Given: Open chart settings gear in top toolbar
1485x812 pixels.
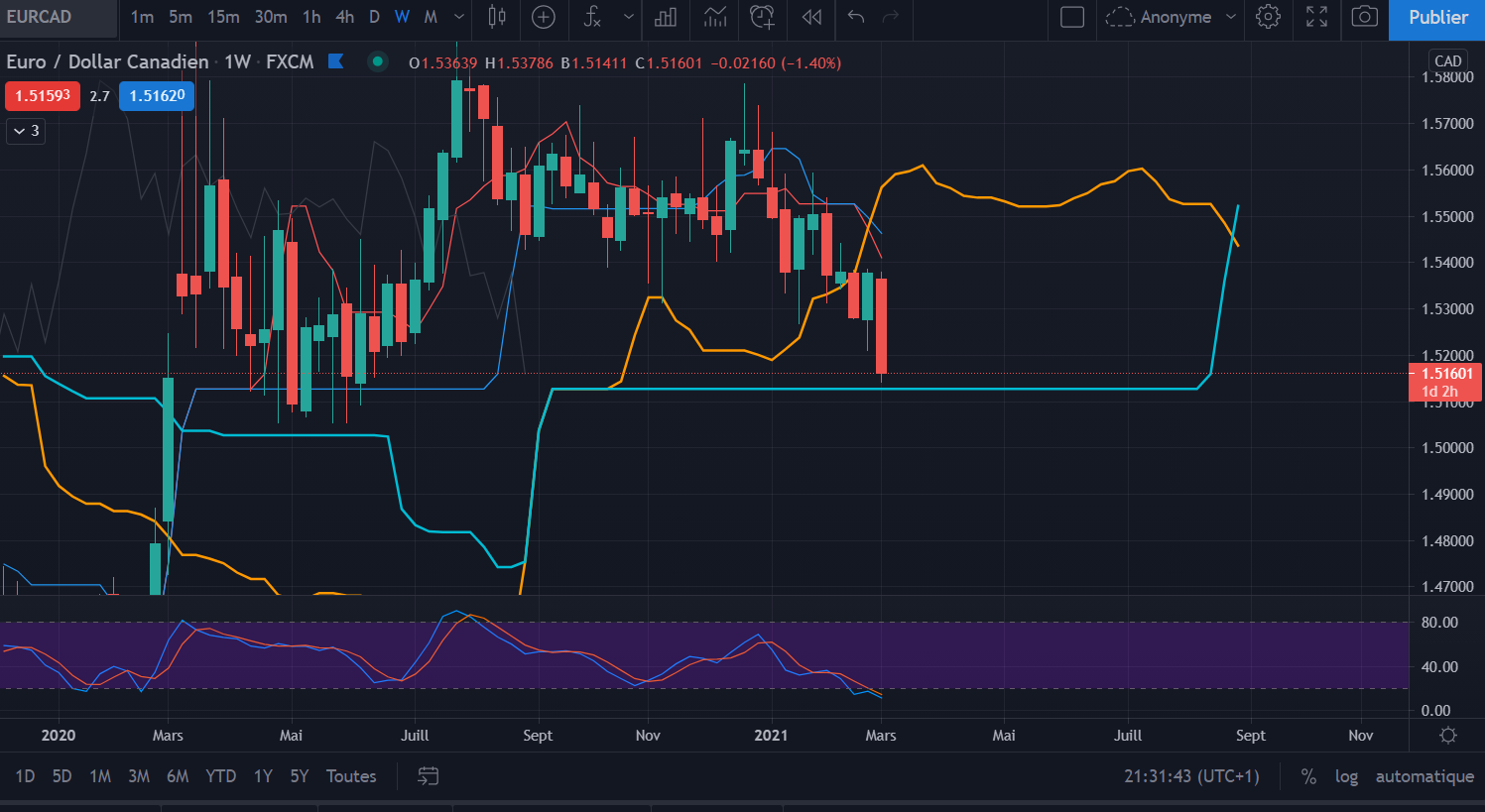Looking at the screenshot, I should 1268,17.
